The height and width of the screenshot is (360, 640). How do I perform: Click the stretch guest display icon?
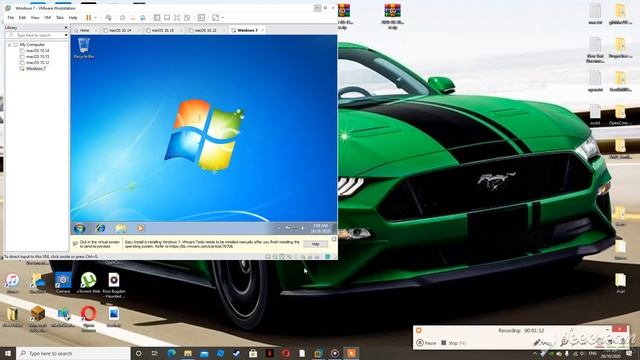[x=216, y=18]
